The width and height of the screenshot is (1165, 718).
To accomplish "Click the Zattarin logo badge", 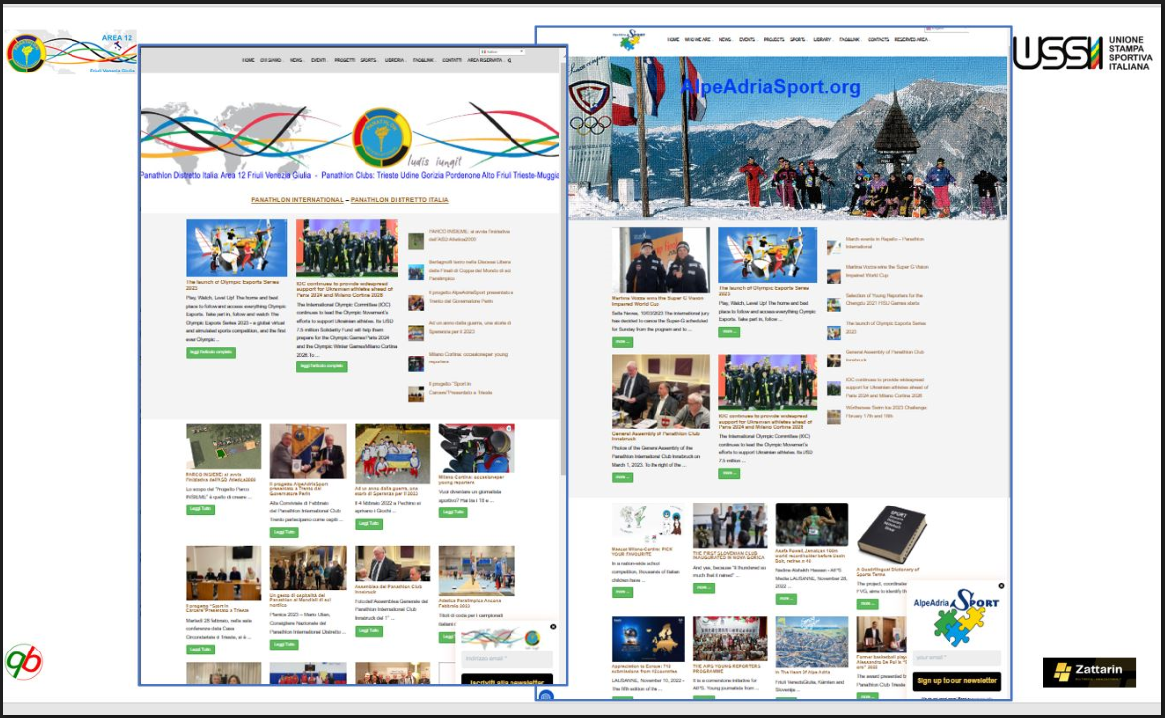I will click(x=1089, y=672).
